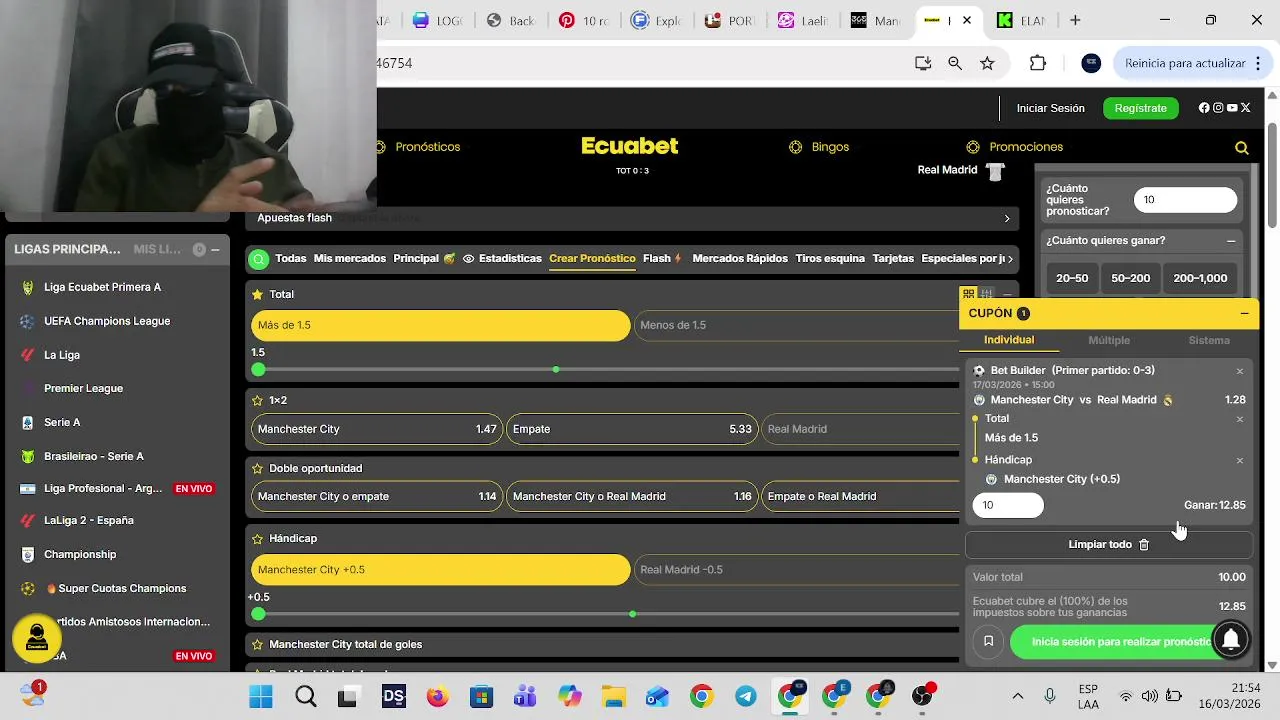
Task: Click coupon stake amount field
Action: pos(1008,505)
